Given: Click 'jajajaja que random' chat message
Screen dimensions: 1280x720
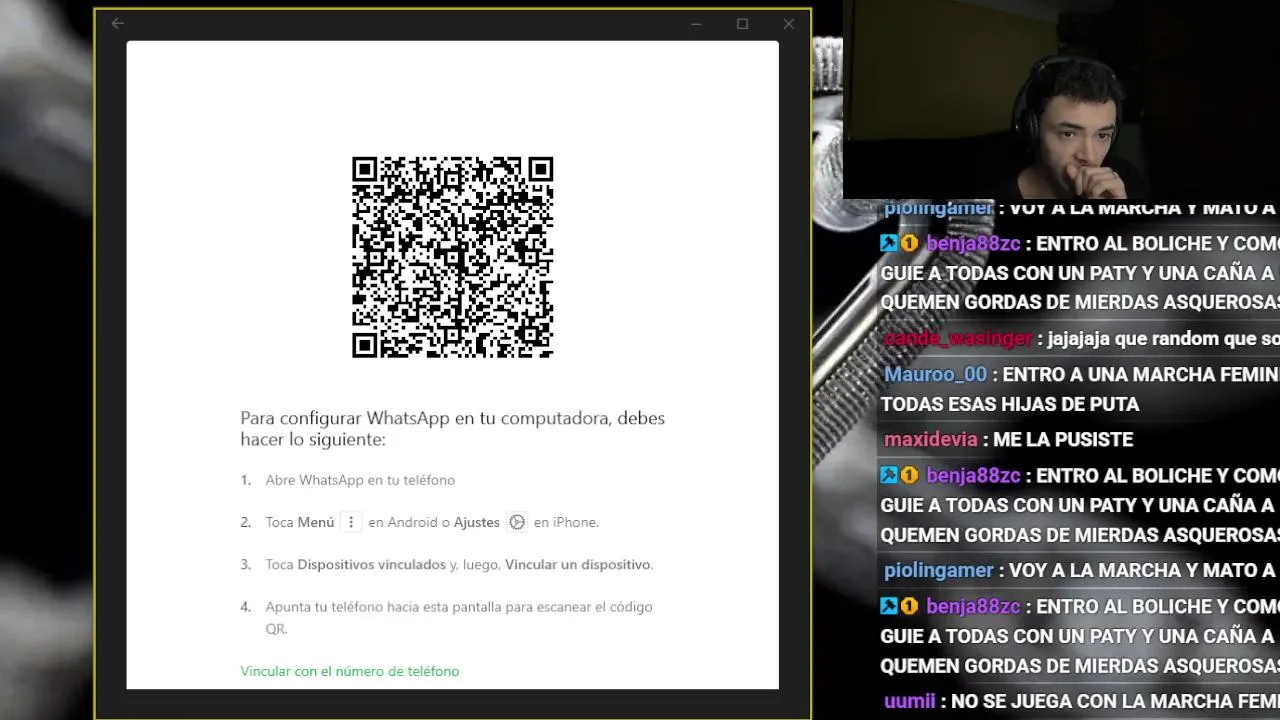Looking at the screenshot, I should 1163,338.
